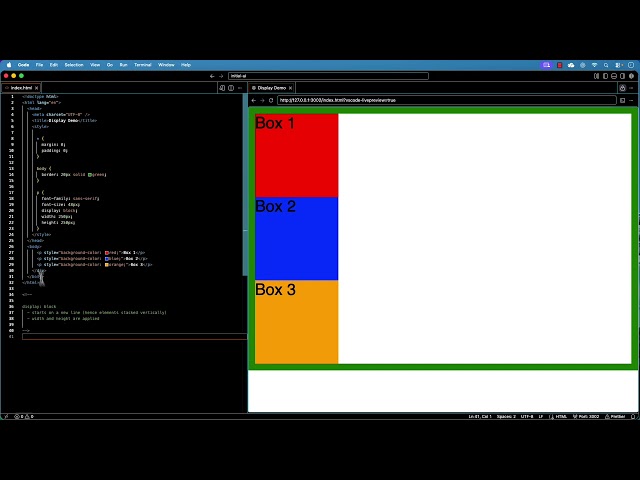Open the View menu
The width and height of the screenshot is (640, 480).
tap(95, 65)
